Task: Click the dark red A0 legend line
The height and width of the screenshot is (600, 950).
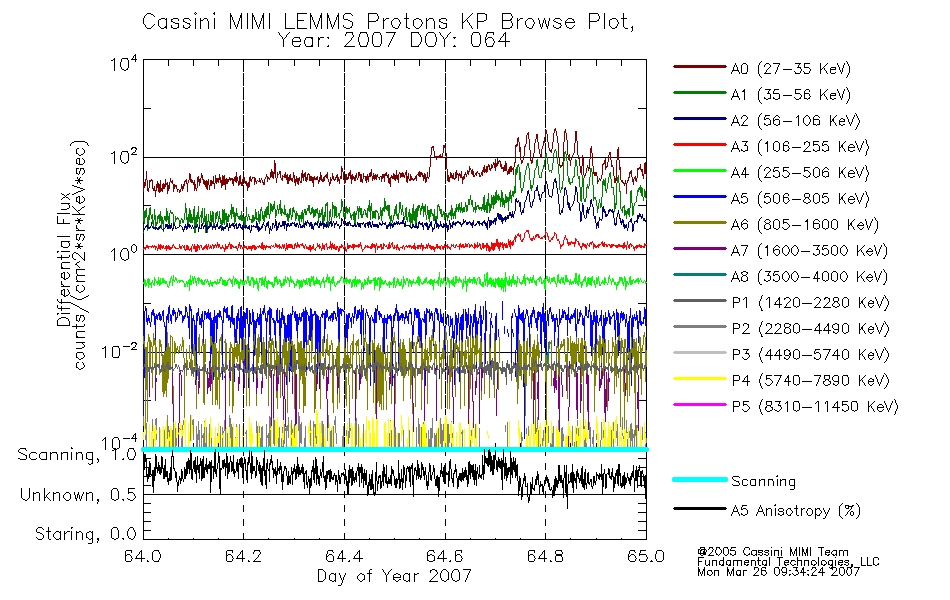Action: point(700,67)
